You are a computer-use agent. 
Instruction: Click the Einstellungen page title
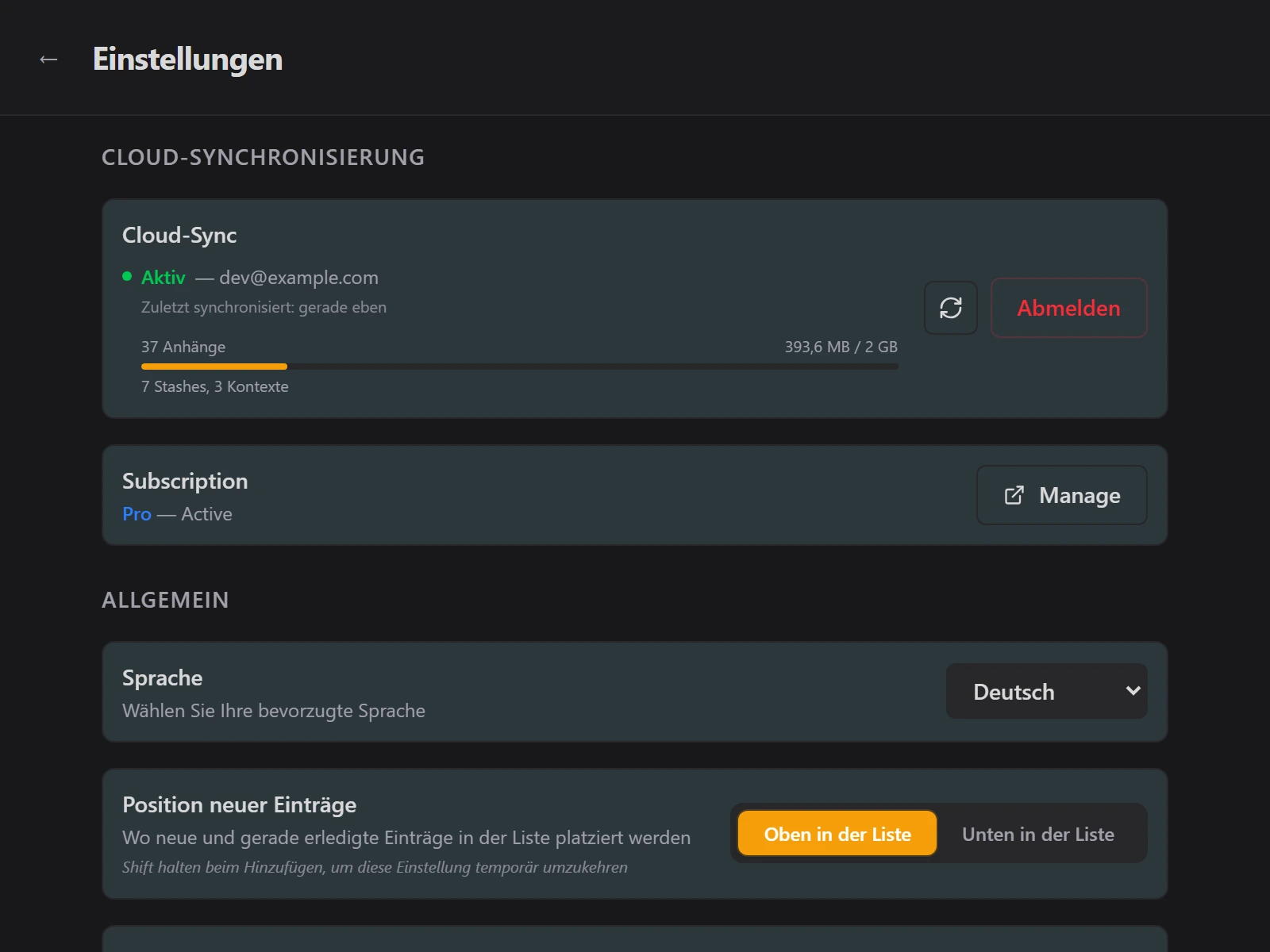tap(187, 59)
